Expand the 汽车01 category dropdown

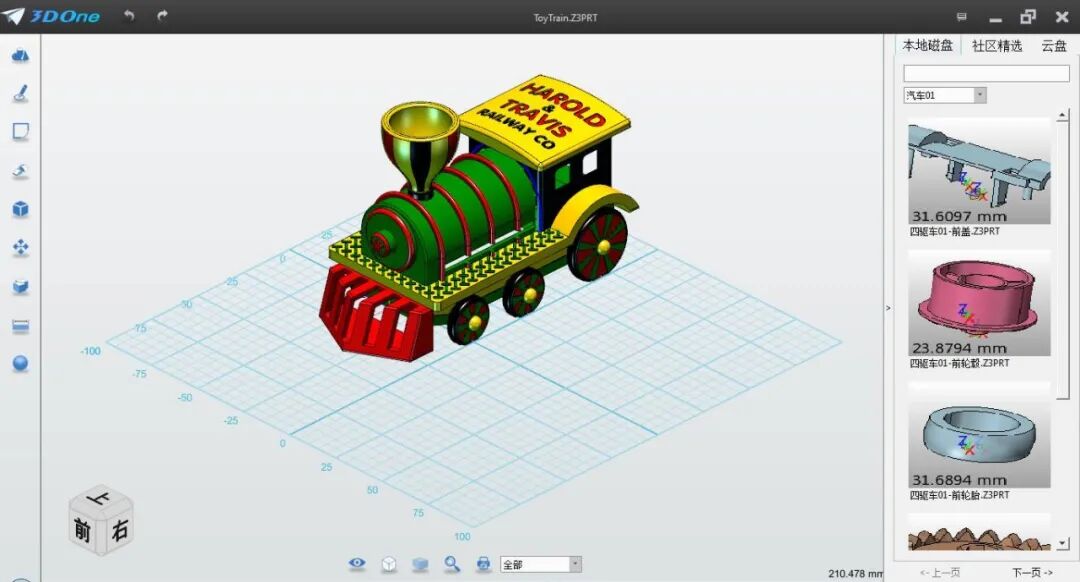pos(945,95)
